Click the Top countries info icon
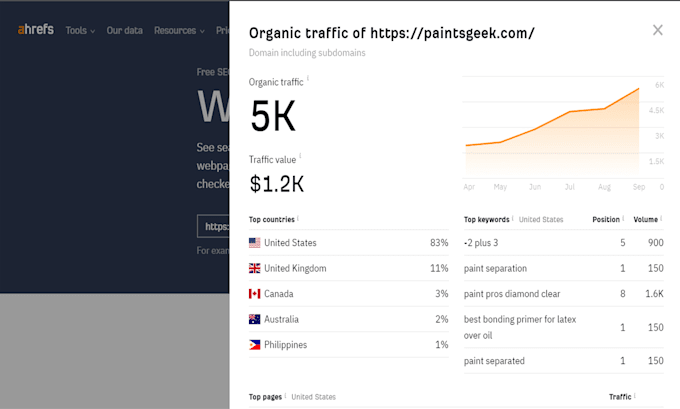 pyautogui.click(x=298, y=218)
